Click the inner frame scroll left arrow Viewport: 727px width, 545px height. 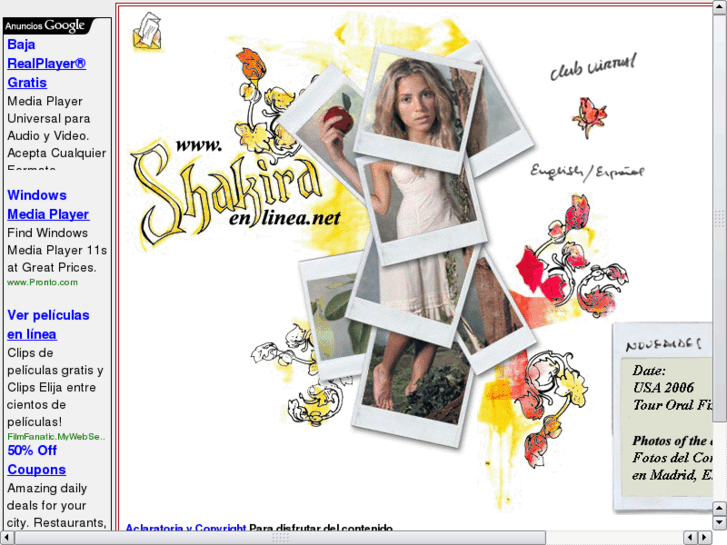[691, 538]
